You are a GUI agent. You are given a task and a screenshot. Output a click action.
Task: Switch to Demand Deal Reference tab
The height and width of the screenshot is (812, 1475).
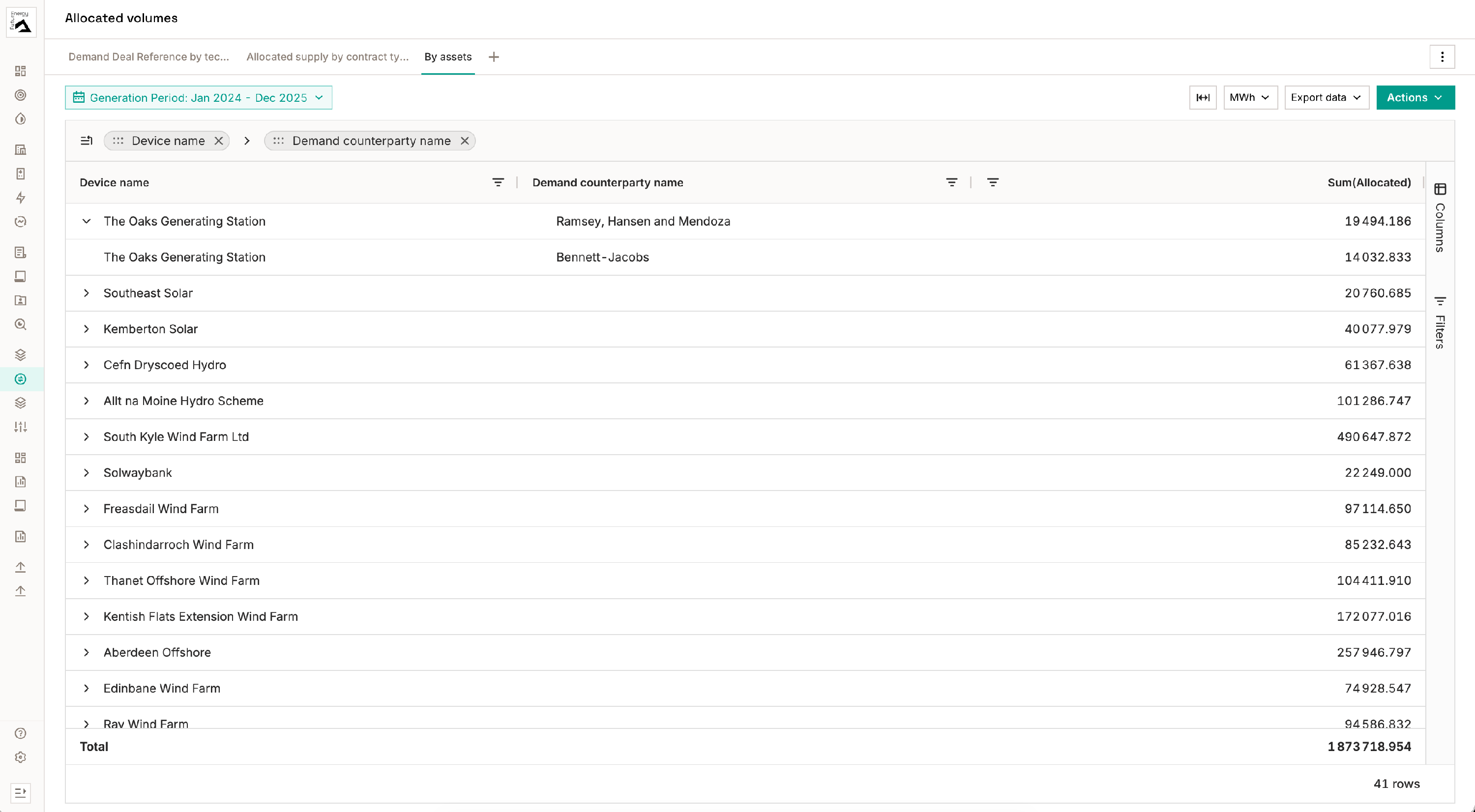[148, 57]
